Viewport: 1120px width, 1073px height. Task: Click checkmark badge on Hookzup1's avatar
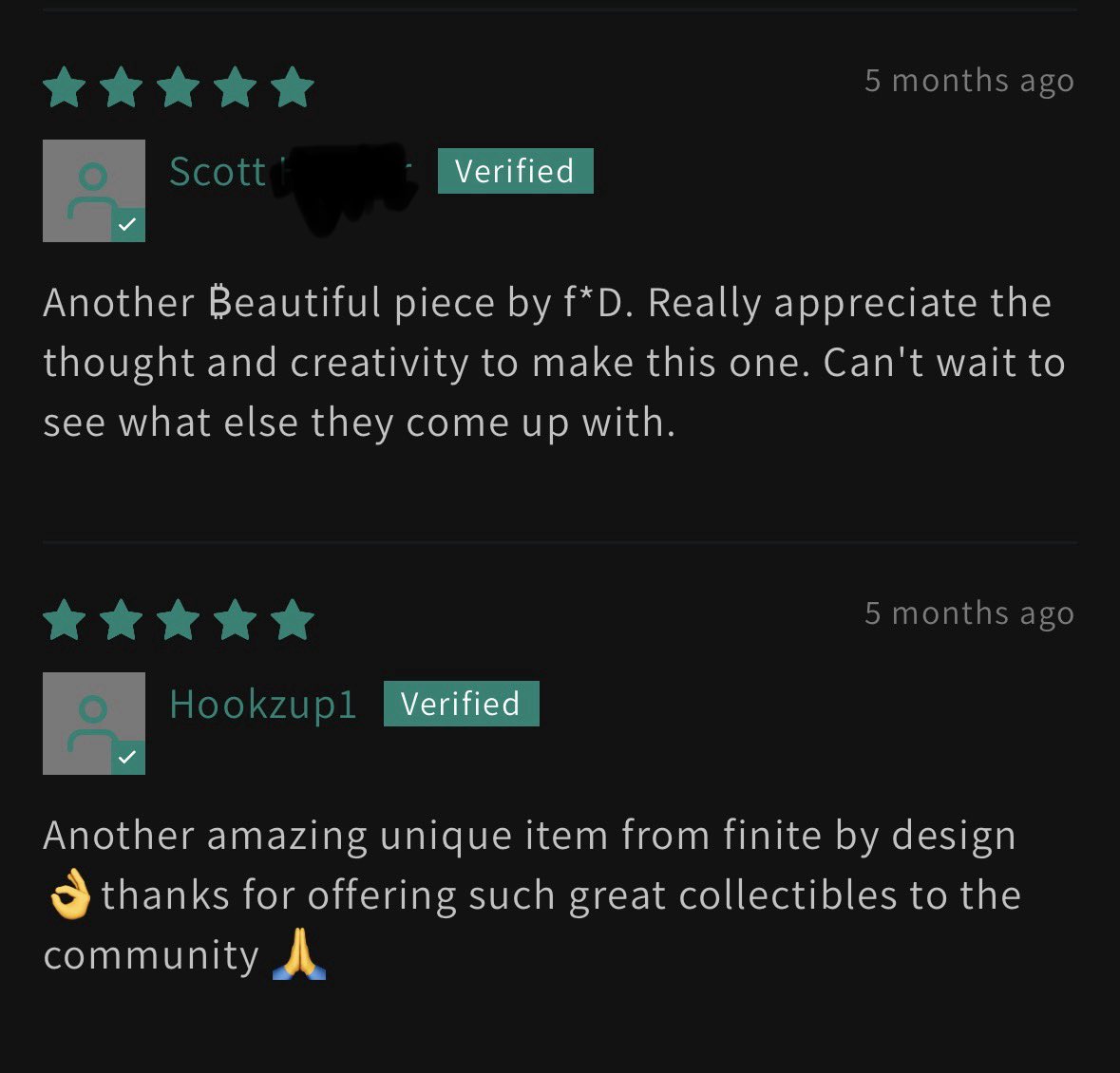128,758
